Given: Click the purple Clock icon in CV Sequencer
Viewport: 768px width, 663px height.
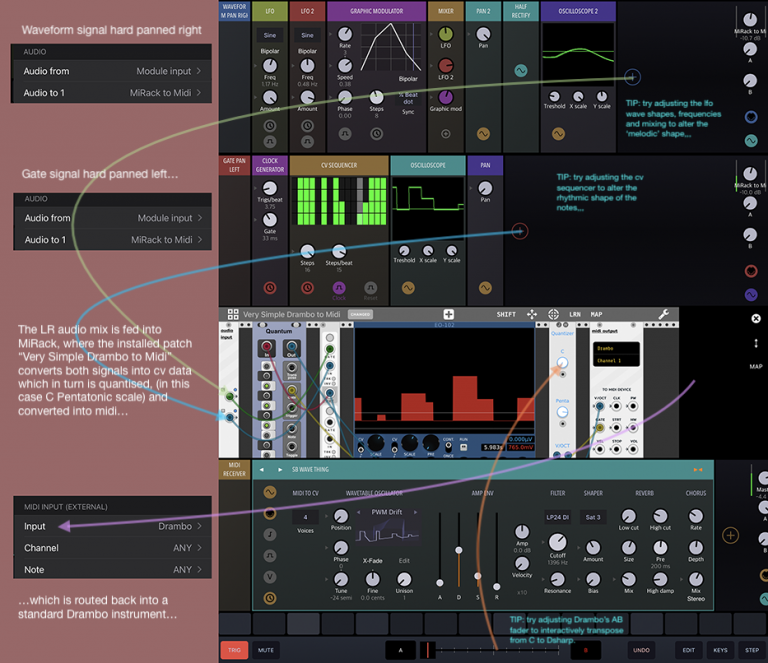Looking at the screenshot, I should click(339, 288).
